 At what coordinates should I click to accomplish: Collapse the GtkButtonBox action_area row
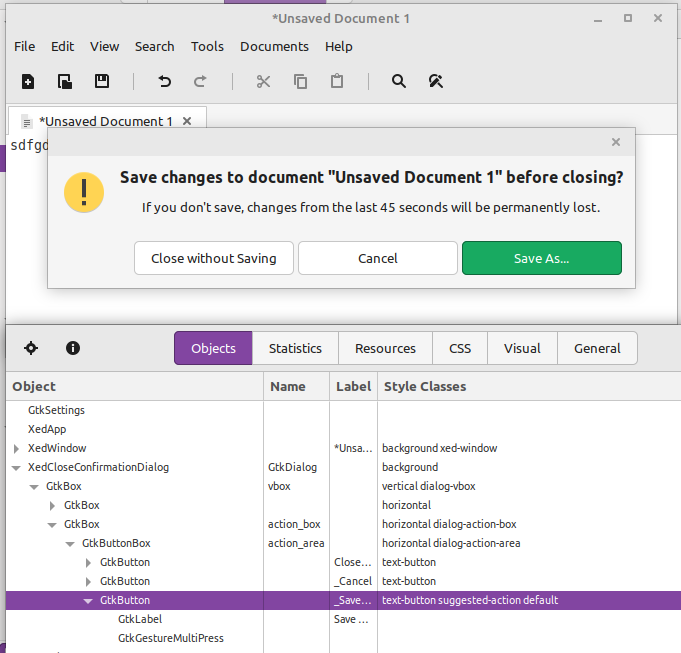tap(70, 543)
